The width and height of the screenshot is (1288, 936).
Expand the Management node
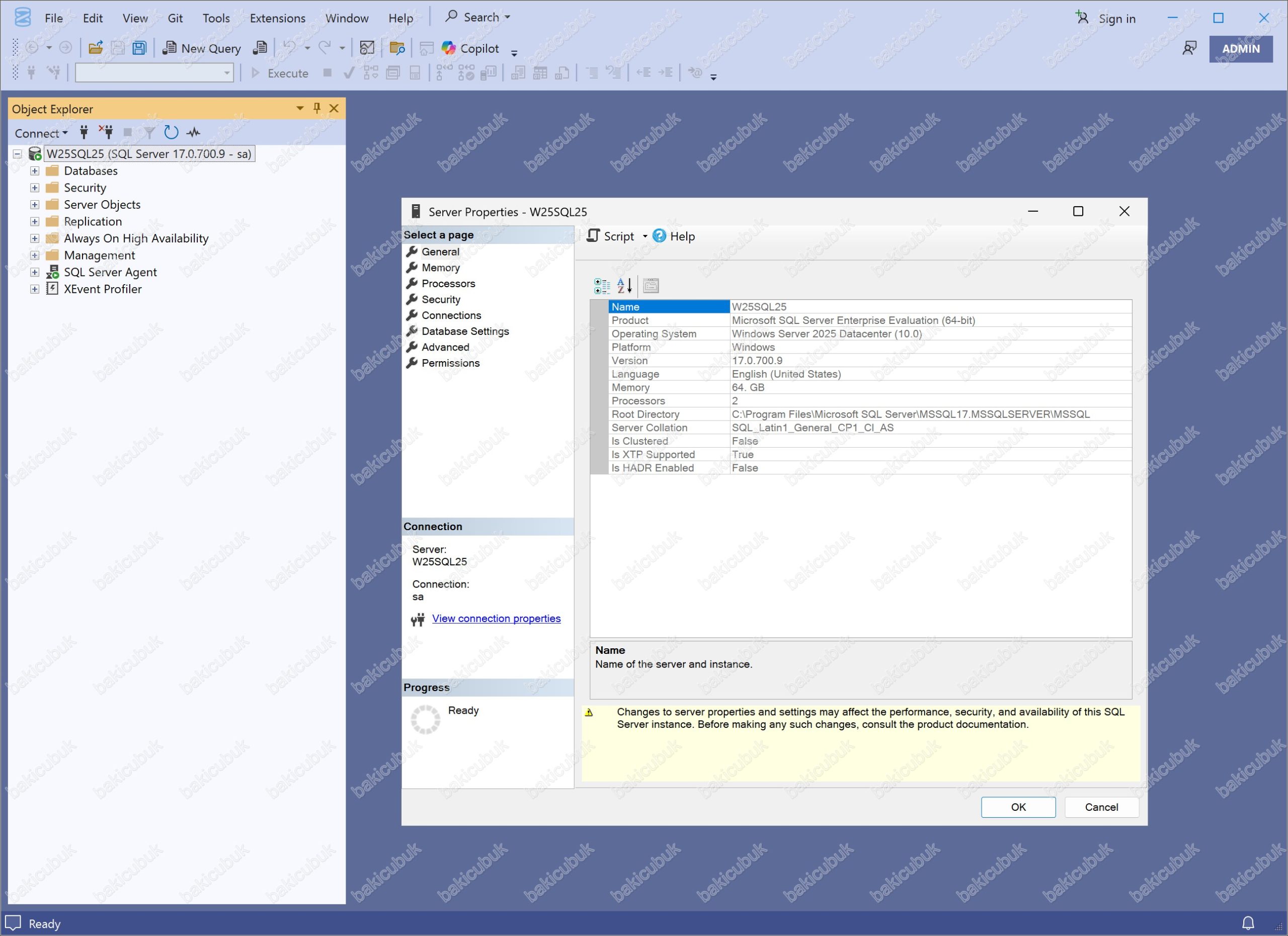coord(35,256)
